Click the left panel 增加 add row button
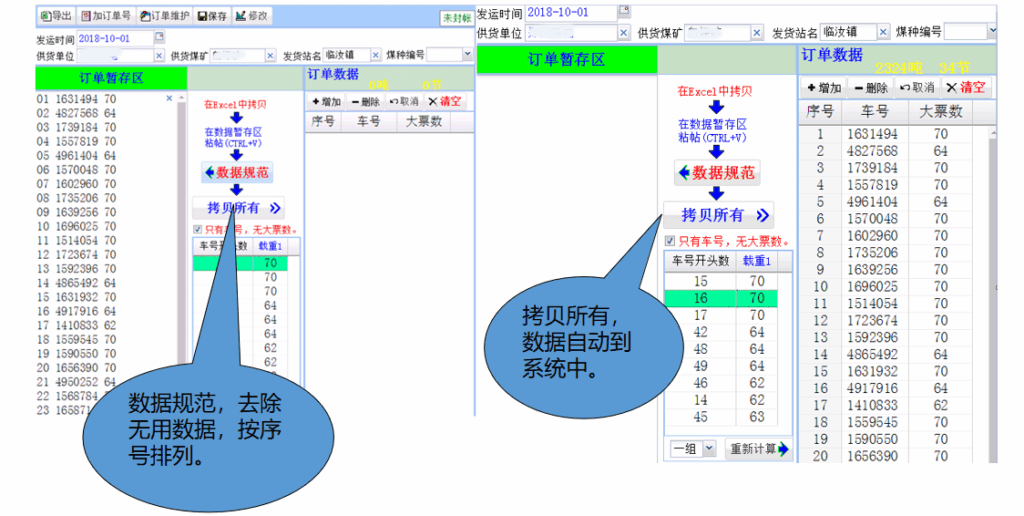This screenshot has height=516, width=1024. coord(327,101)
